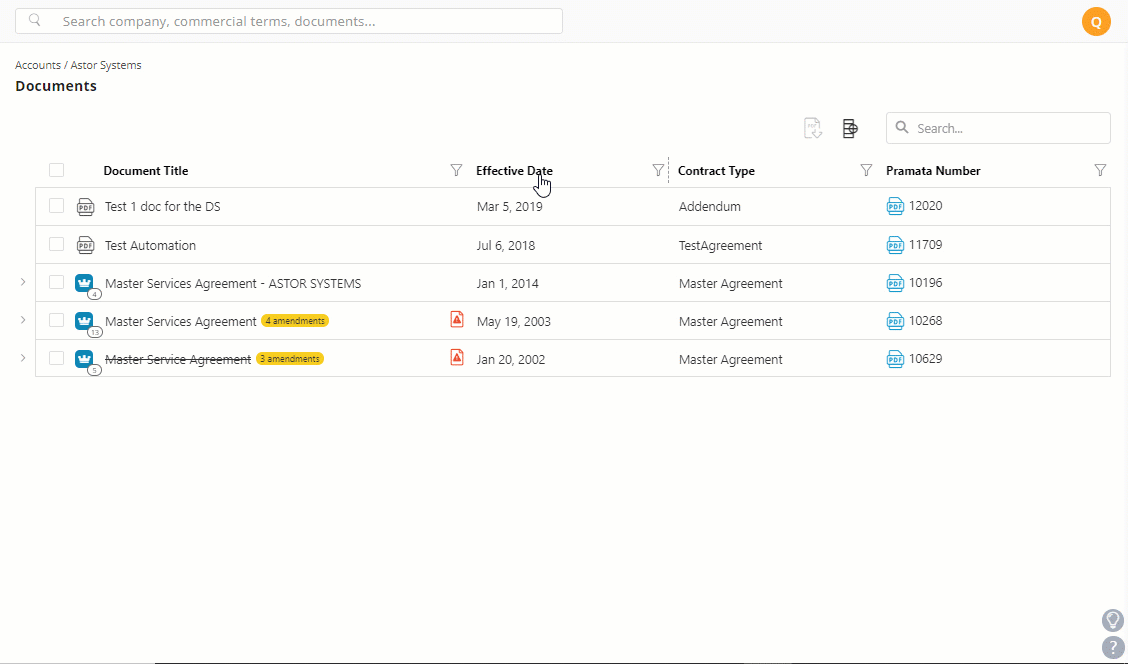1128x664 pixels.
Task: Expand the row with 4 amendments
Action: click(x=23, y=319)
